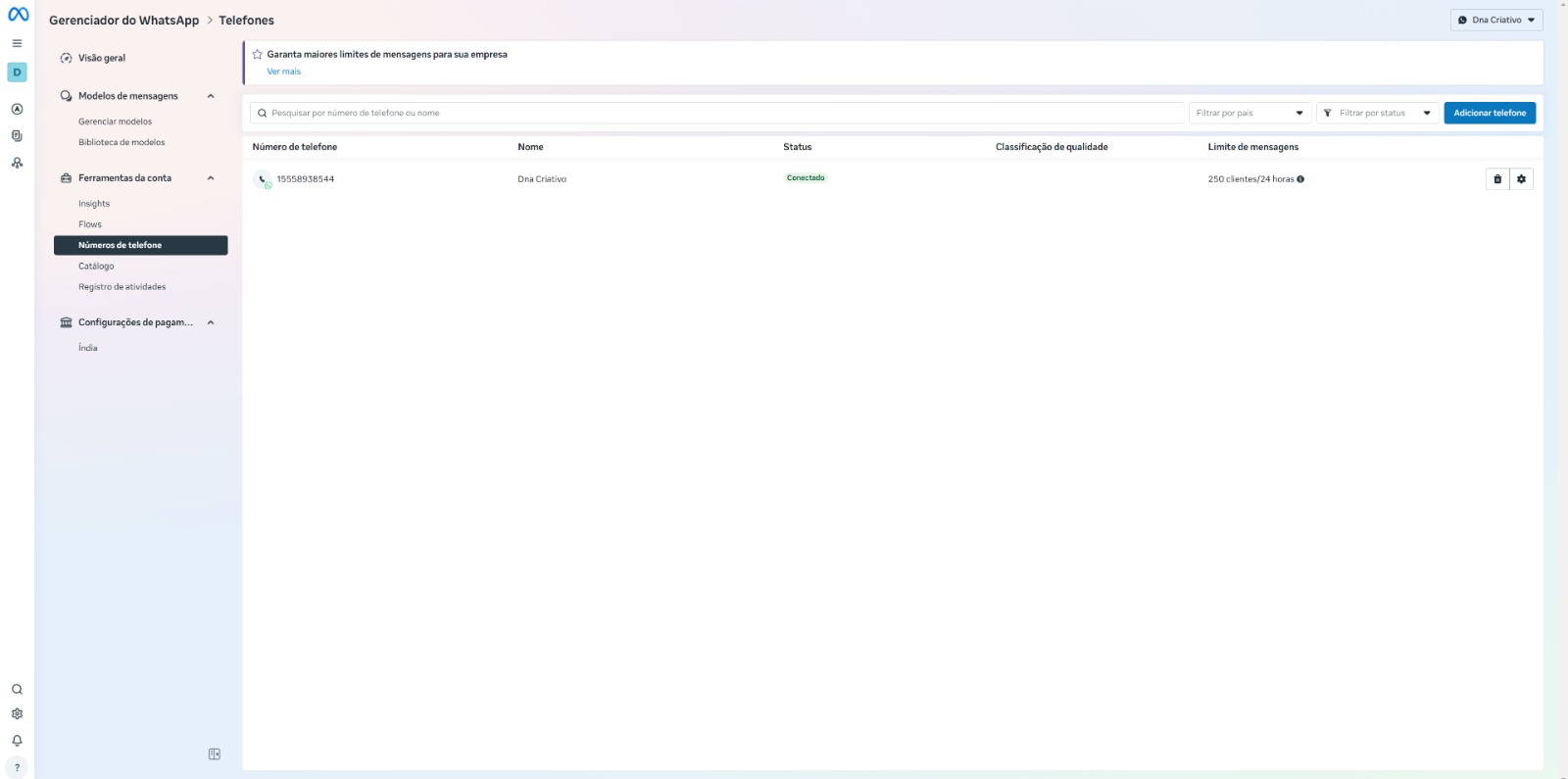Image resolution: width=1568 pixels, height=779 pixels.
Task: Click the info icon beside message limit
Action: [x=1300, y=179]
